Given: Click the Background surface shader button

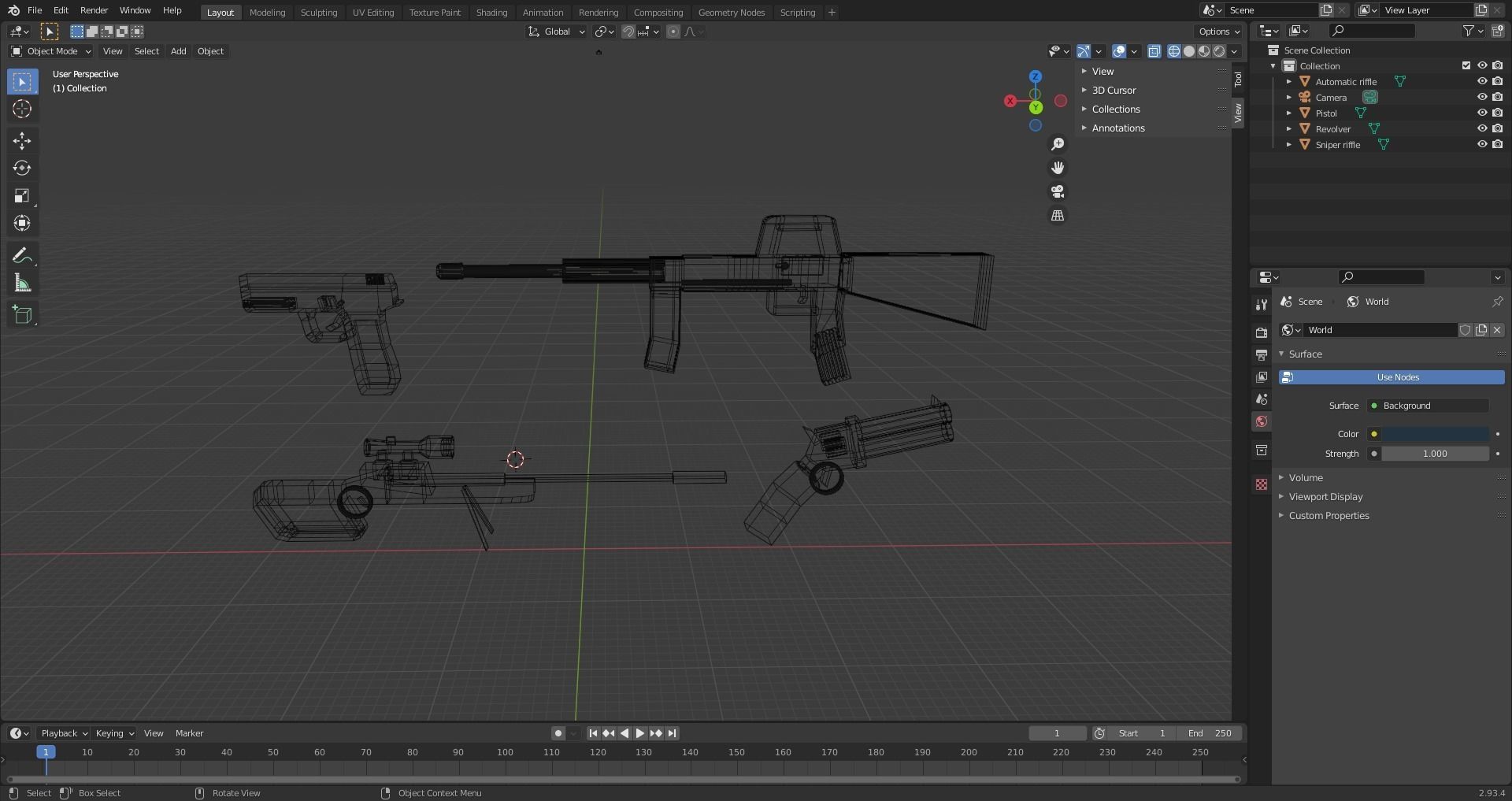Looking at the screenshot, I should [1428, 406].
